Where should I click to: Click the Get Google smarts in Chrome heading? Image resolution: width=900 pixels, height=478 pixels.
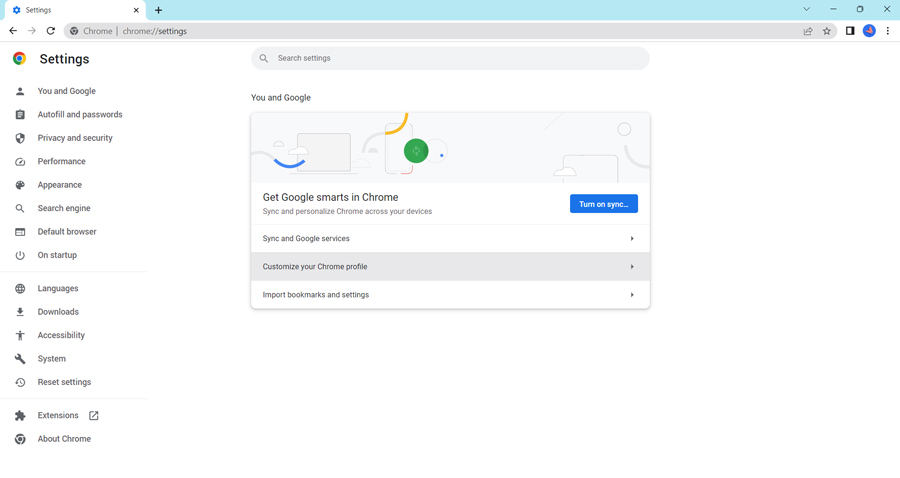331,197
